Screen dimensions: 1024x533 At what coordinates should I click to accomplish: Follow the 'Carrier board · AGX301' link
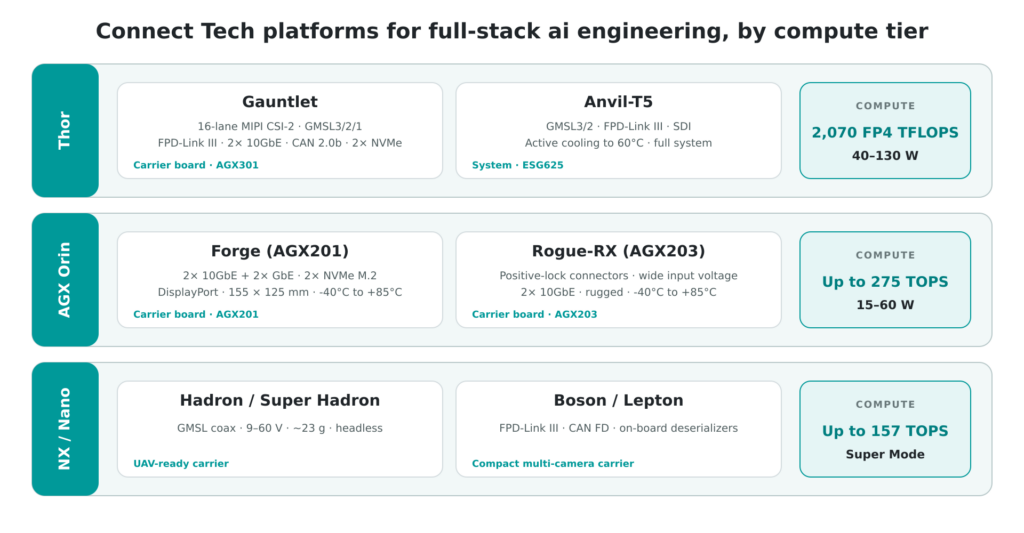[x=196, y=165]
